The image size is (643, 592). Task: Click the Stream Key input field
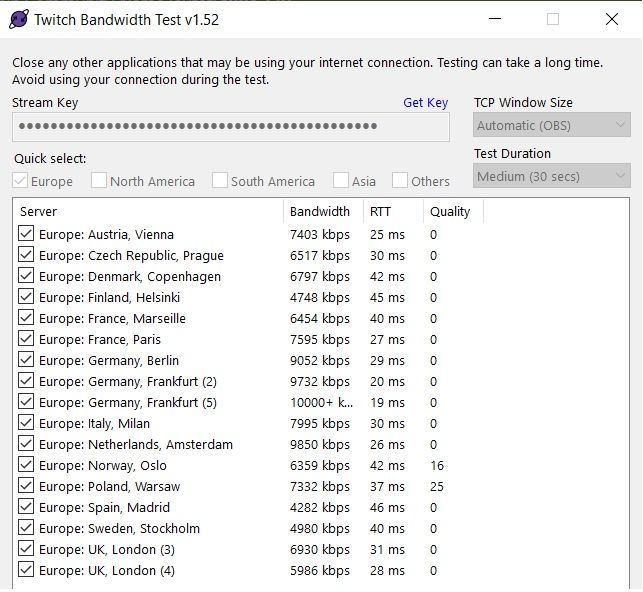point(231,127)
